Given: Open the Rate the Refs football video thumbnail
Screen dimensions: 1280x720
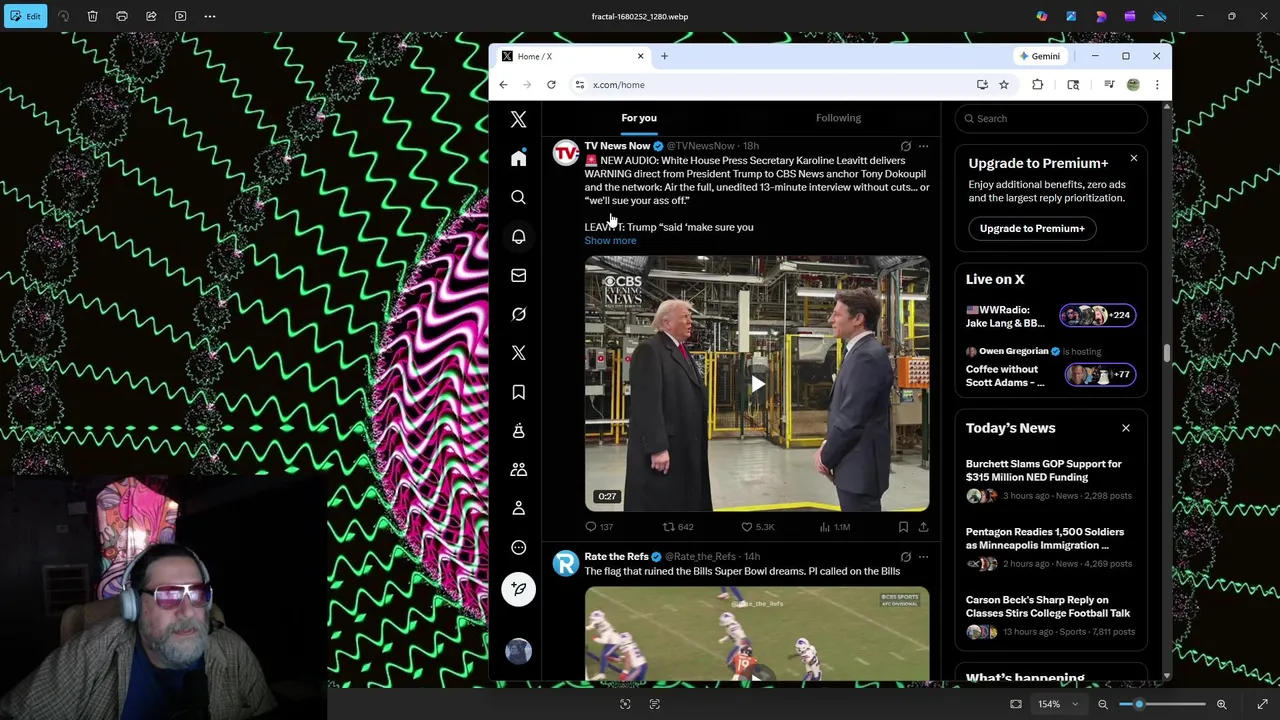Looking at the screenshot, I should [x=757, y=634].
